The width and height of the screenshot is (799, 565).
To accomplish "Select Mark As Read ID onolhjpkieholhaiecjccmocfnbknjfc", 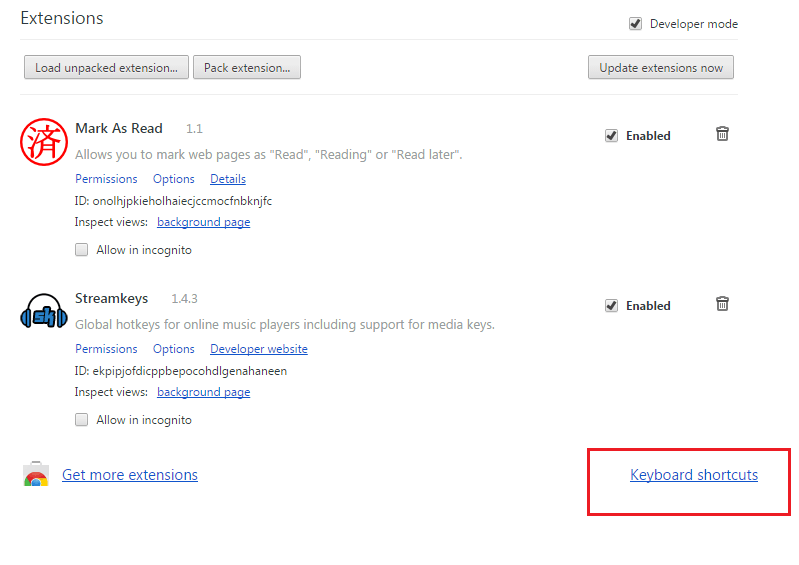I will pos(182,201).
